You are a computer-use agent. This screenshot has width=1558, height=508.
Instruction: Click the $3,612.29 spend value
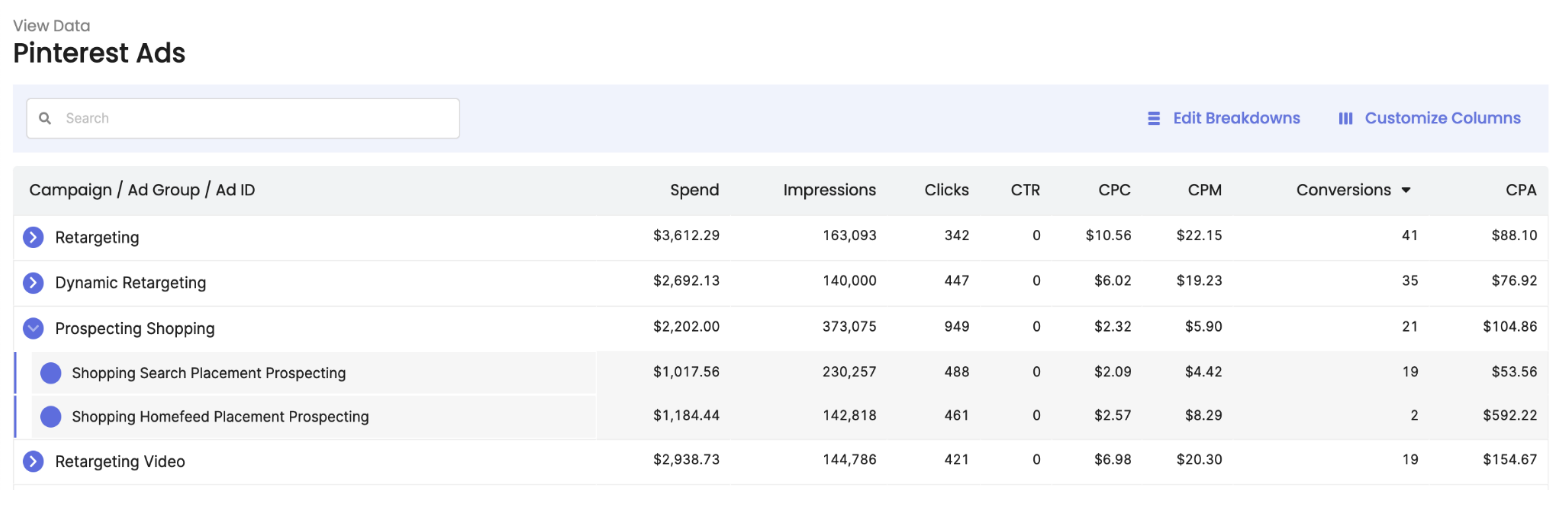pyautogui.click(x=686, y=236)
